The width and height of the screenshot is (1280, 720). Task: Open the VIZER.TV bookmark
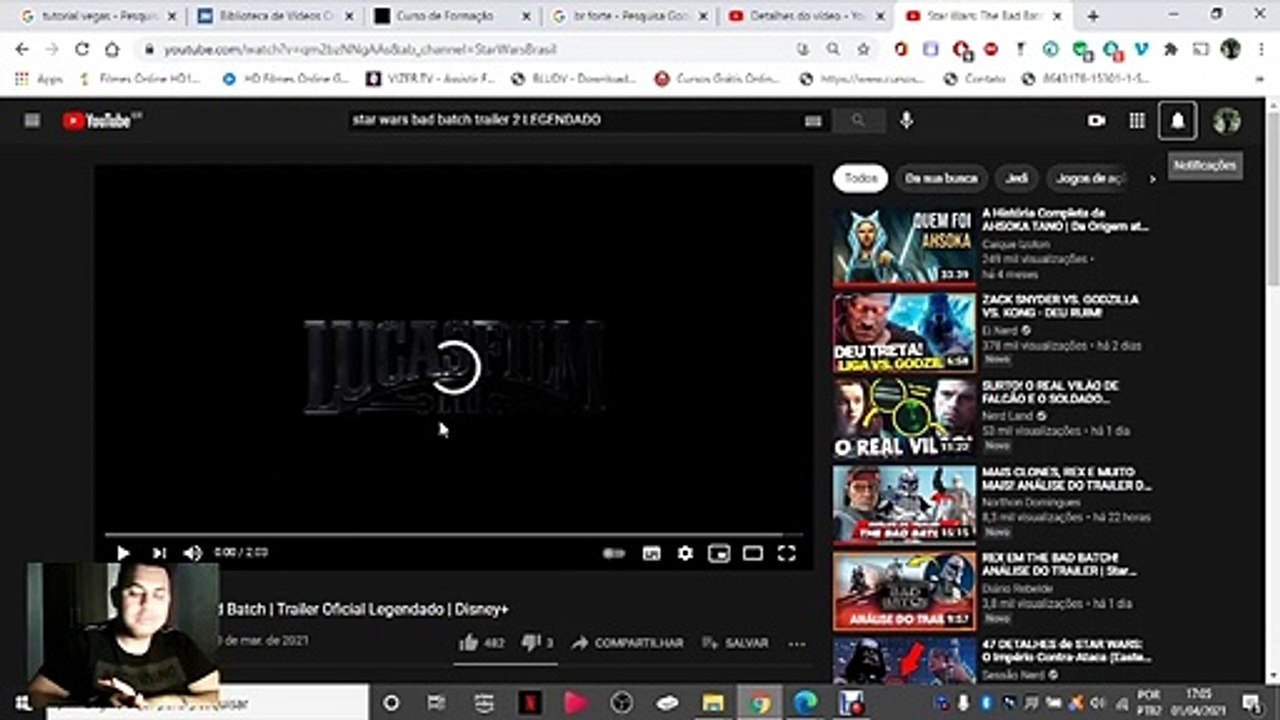tap(431, 78)
